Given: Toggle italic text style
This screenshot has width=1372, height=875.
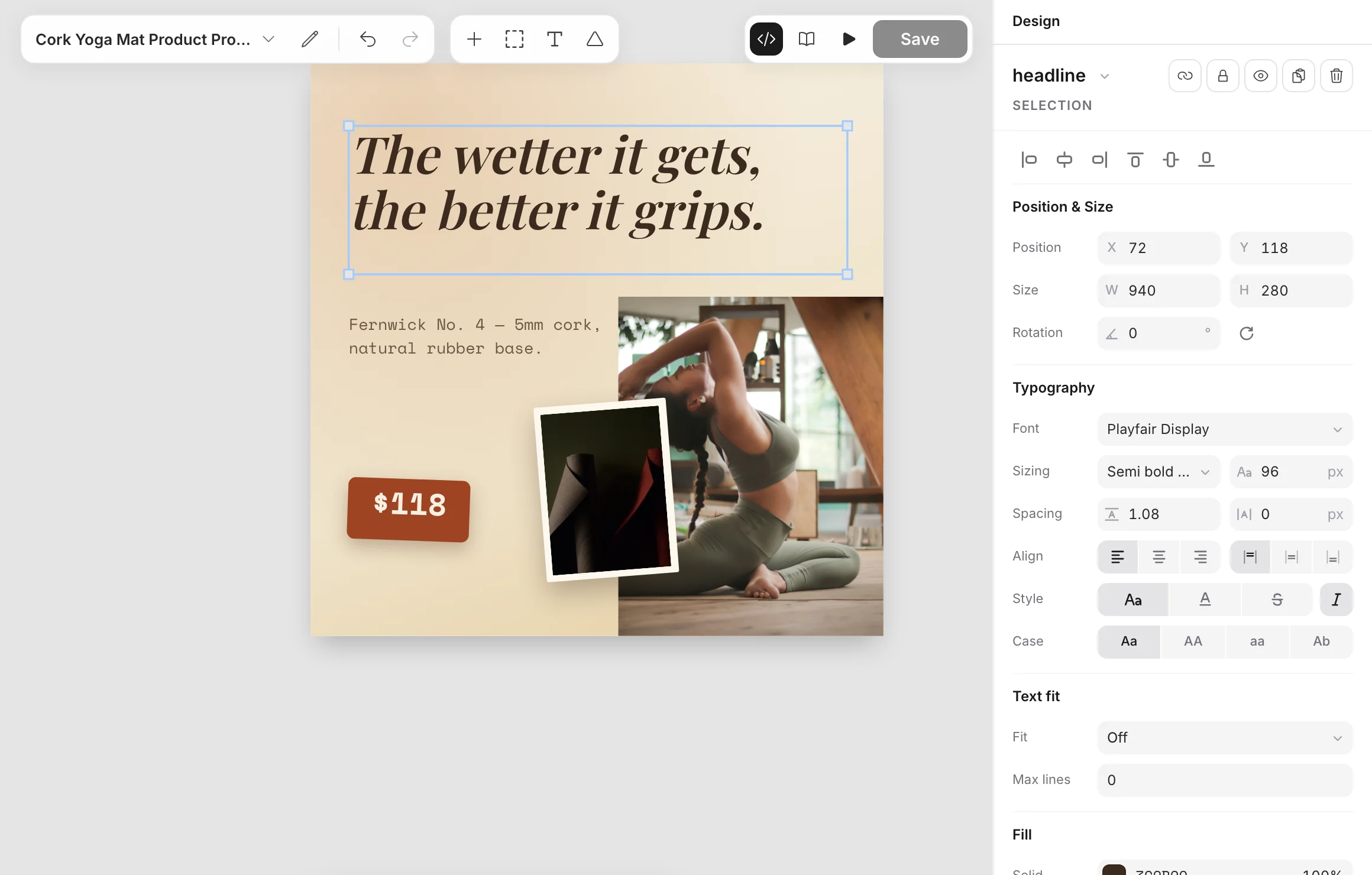Looking at the screenshot, I should pyautogui.click(x=1337, y=599).
